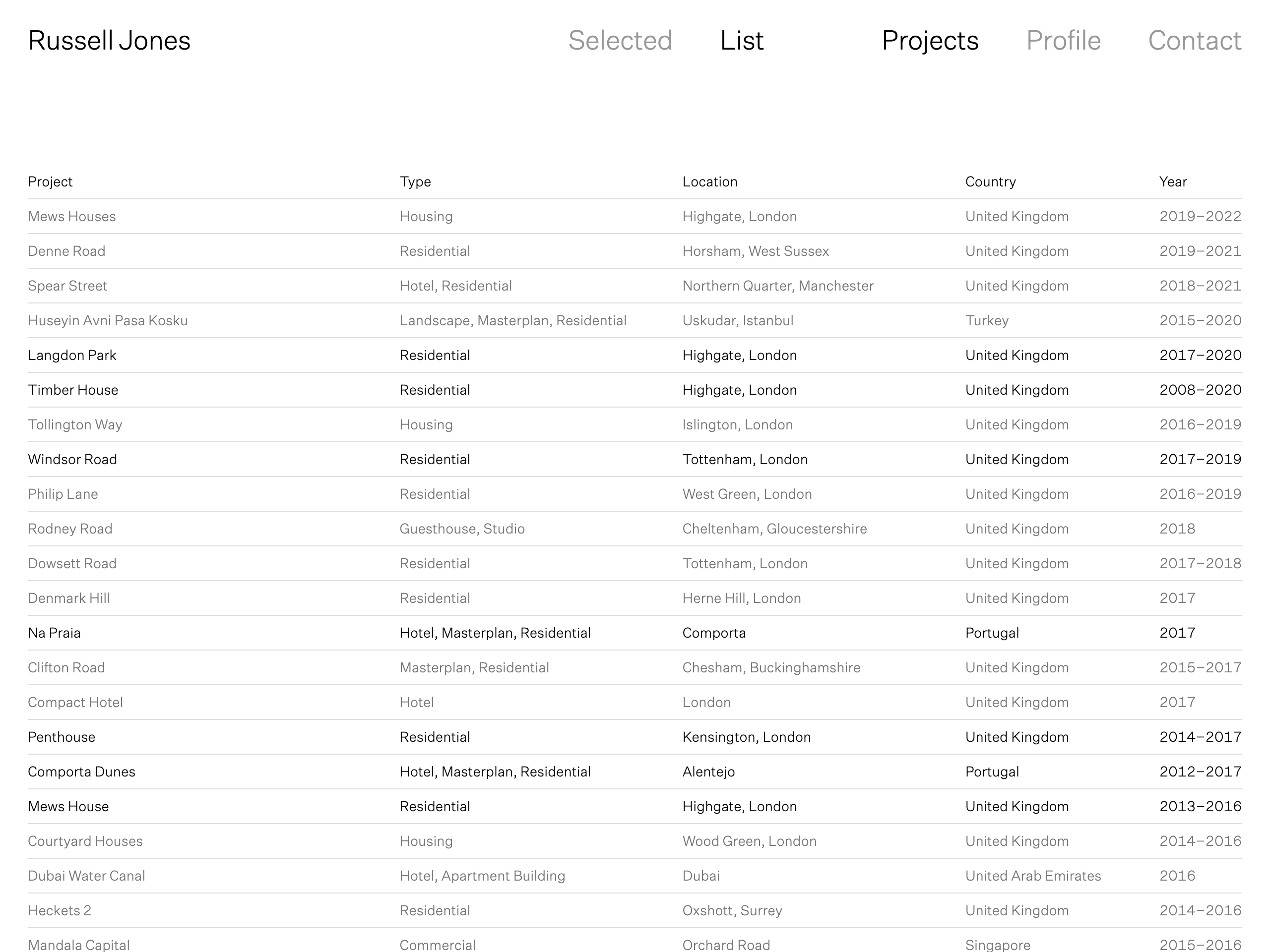Viewport: 1270px width, 952px height.
Task: Sort by the Type column header
Action: pyautogui.click(x=415, y=182)
